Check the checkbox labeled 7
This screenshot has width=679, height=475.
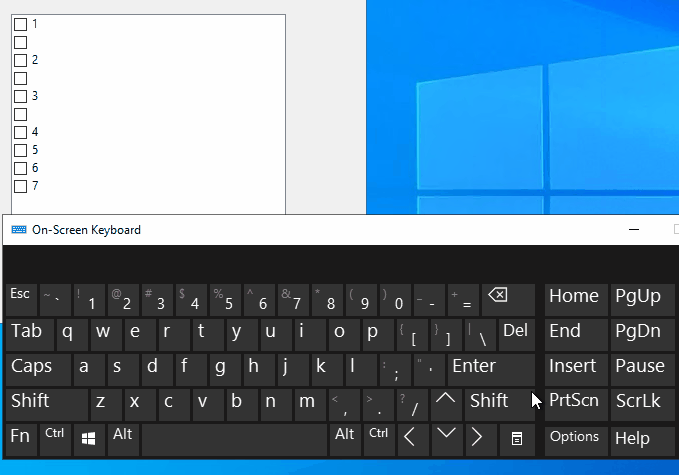click(x=20, y=186)
